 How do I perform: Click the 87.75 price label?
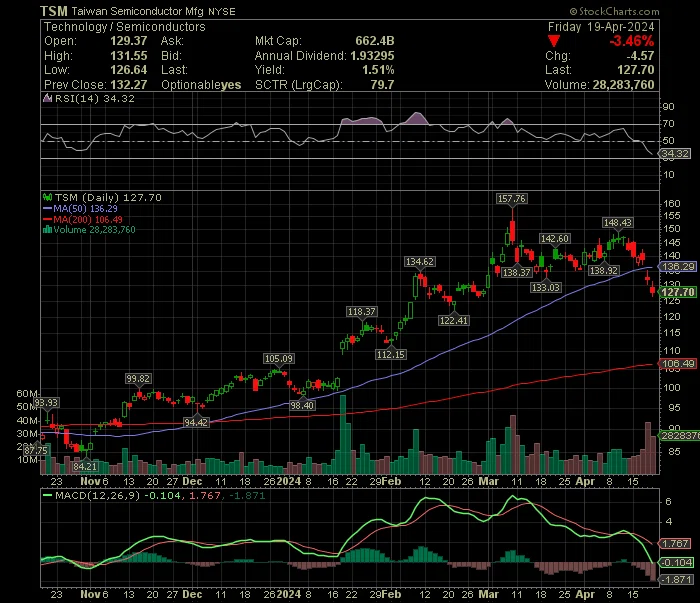pos(35,451)
